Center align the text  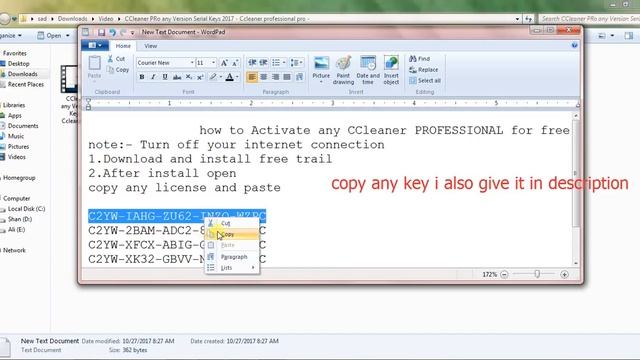tap(264, 77)
